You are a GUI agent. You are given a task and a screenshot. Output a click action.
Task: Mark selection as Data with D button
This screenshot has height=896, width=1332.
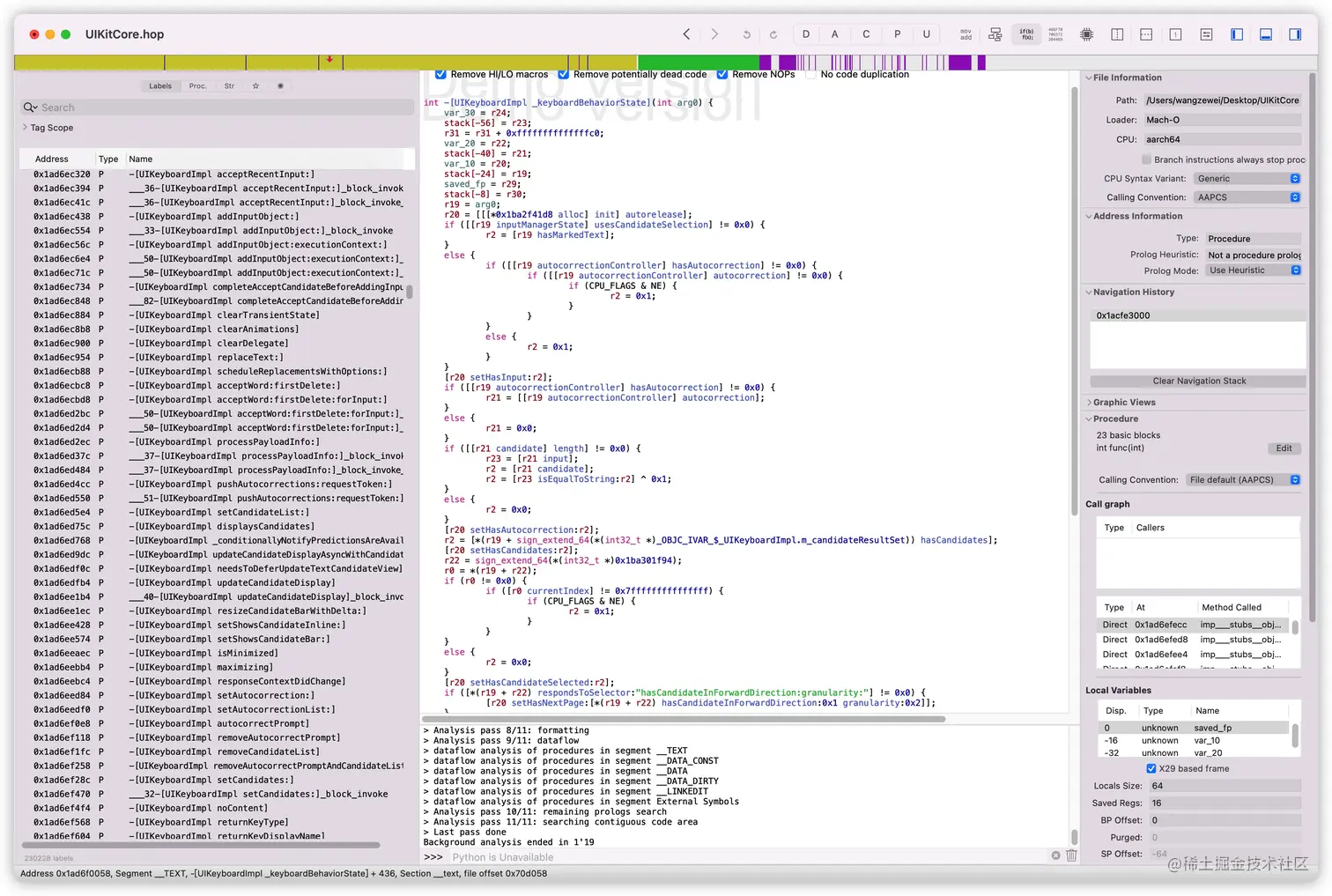805,34
